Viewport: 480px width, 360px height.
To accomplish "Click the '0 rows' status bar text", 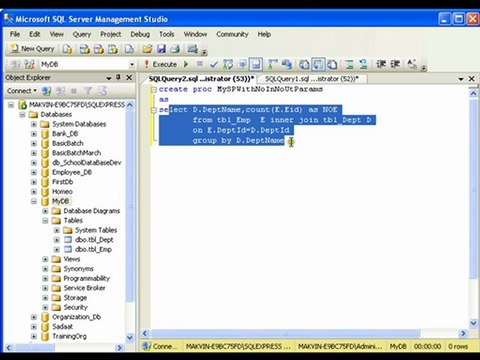I will pos(458,347).
